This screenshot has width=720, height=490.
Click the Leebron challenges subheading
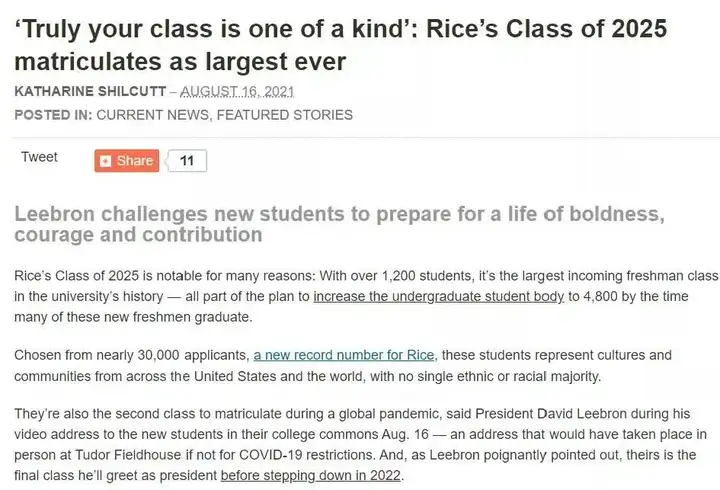339,224
